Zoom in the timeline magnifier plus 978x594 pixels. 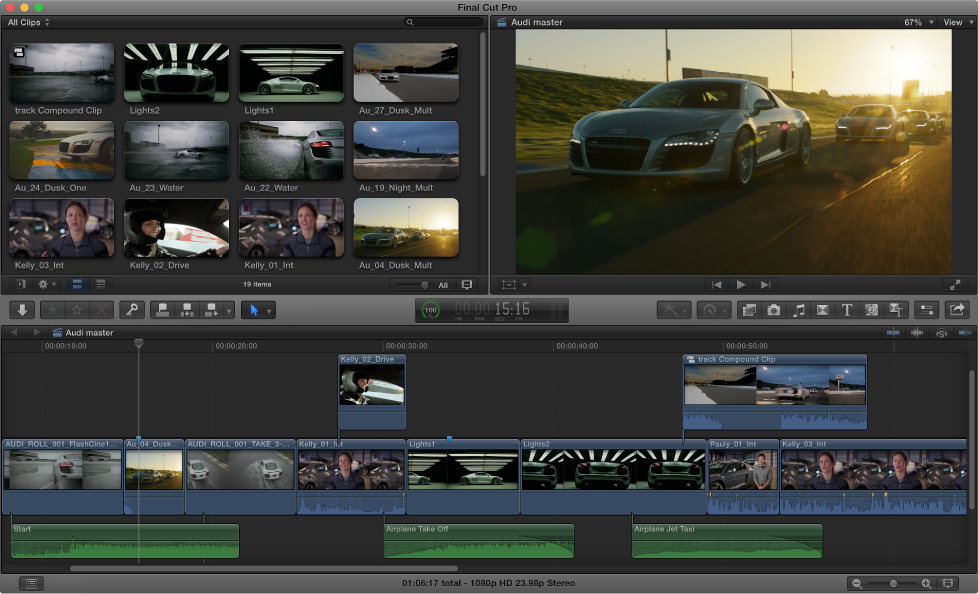point(926,583)
